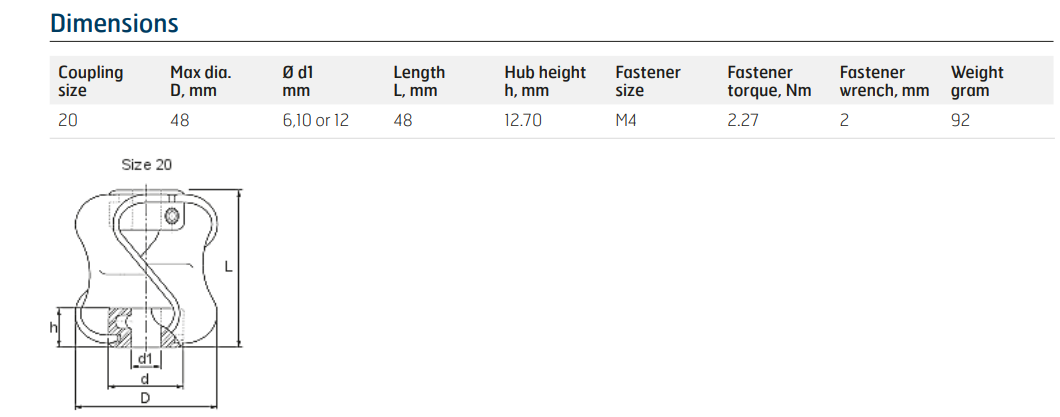Image resolution: width=1060 pixels, height=417 pixels.
Task: Click the coupling size value 20
Action: point(68,120)
